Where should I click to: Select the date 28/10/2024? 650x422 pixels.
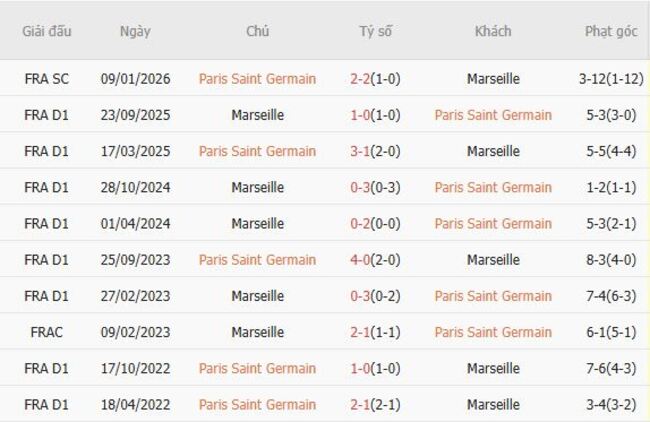tap(135, 187)
